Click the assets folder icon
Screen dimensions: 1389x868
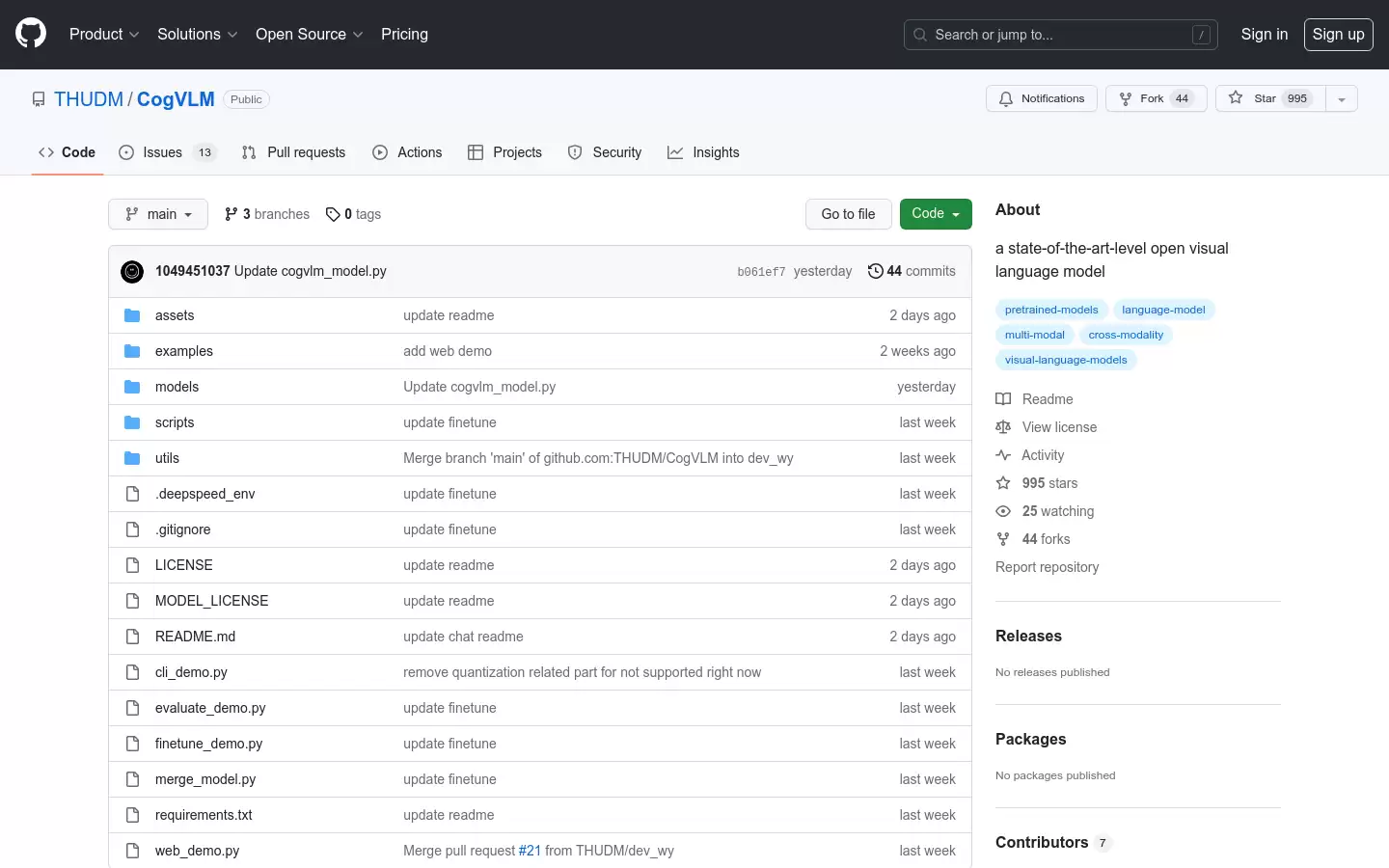coord(132,315)
